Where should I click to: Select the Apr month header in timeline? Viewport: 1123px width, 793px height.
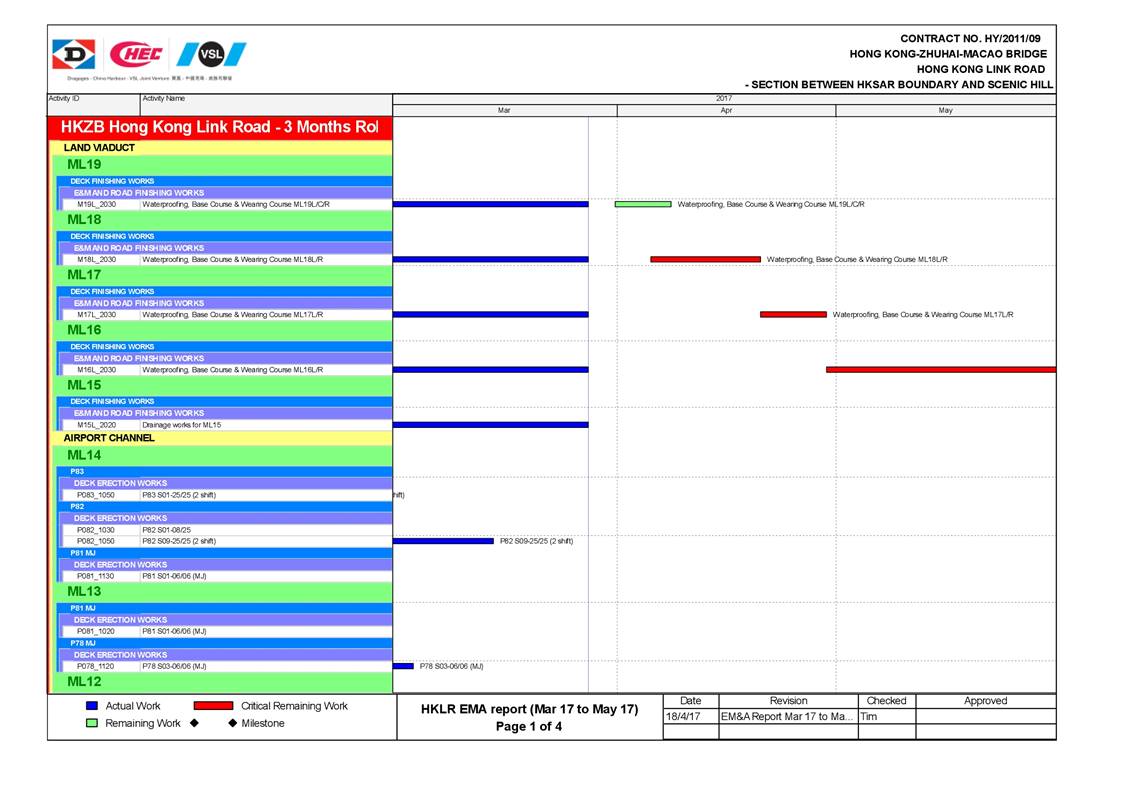[x=726, y=111]
